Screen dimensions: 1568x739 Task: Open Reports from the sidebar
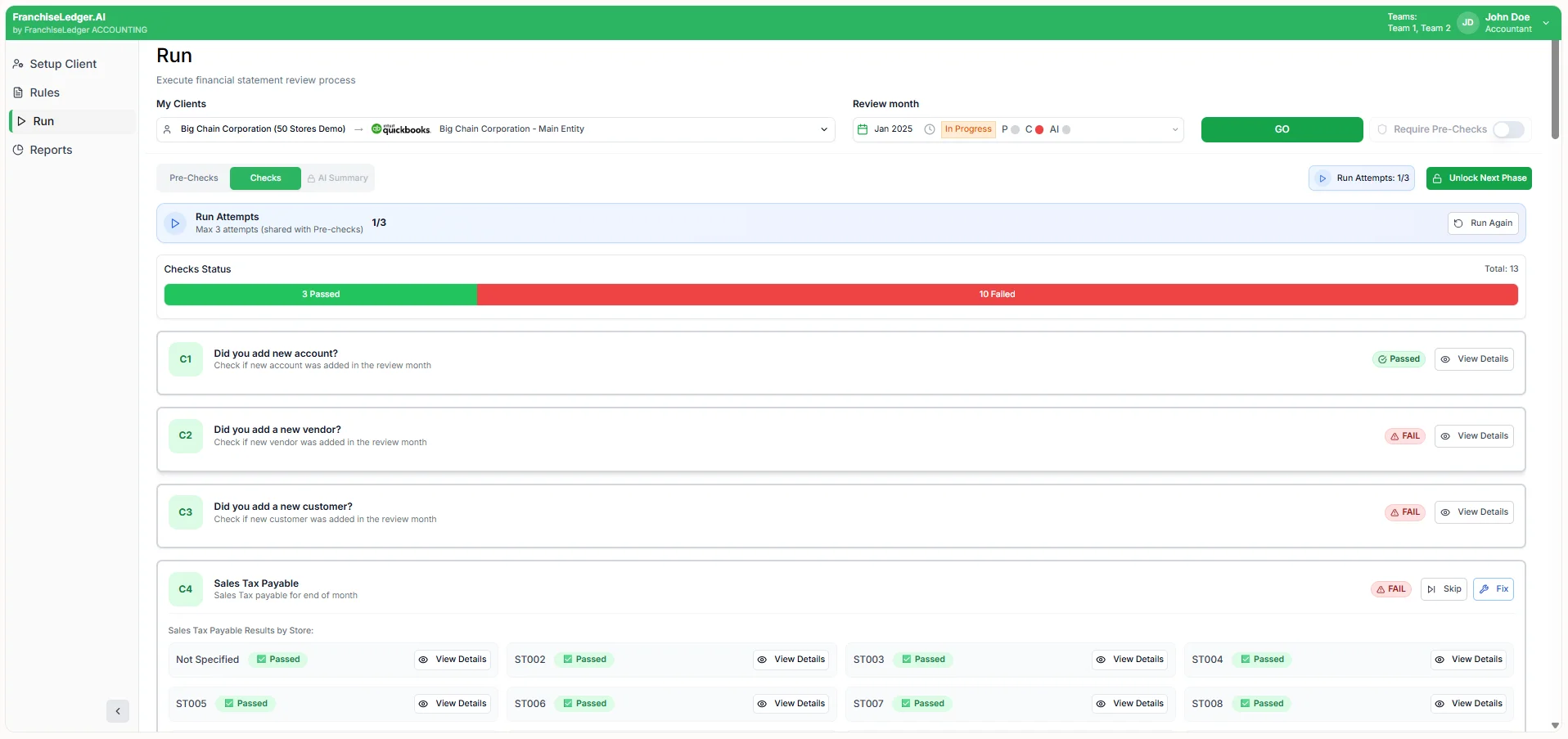[x=51, y=150]
